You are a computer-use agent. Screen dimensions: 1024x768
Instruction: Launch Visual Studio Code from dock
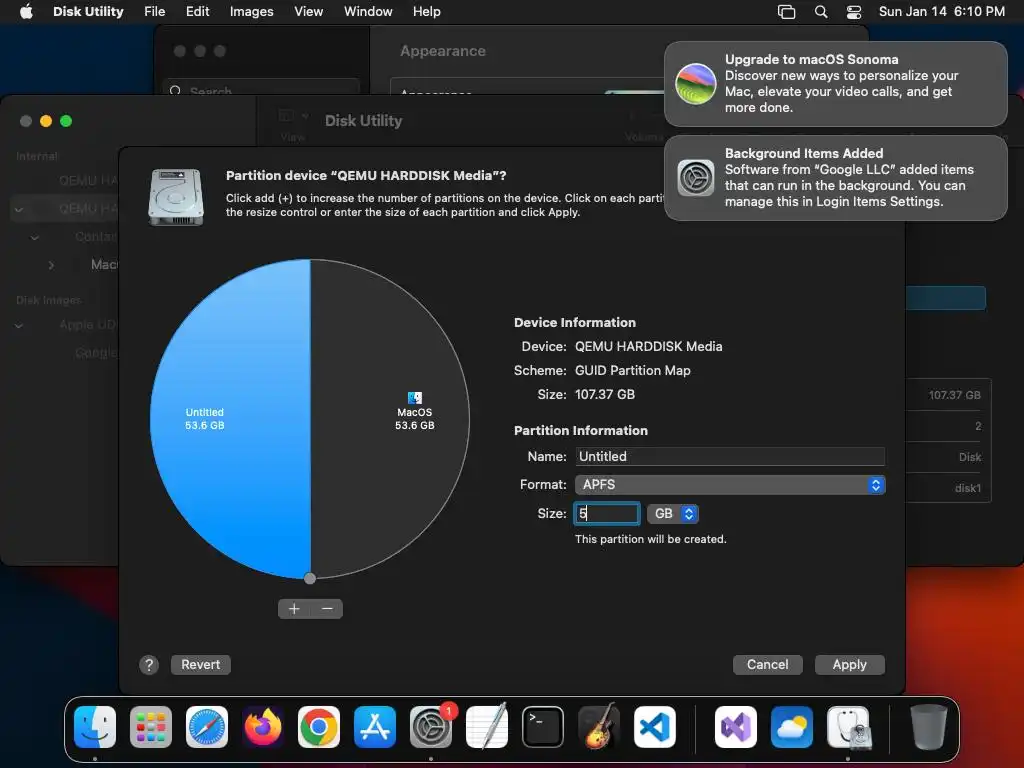click(654, 726)
